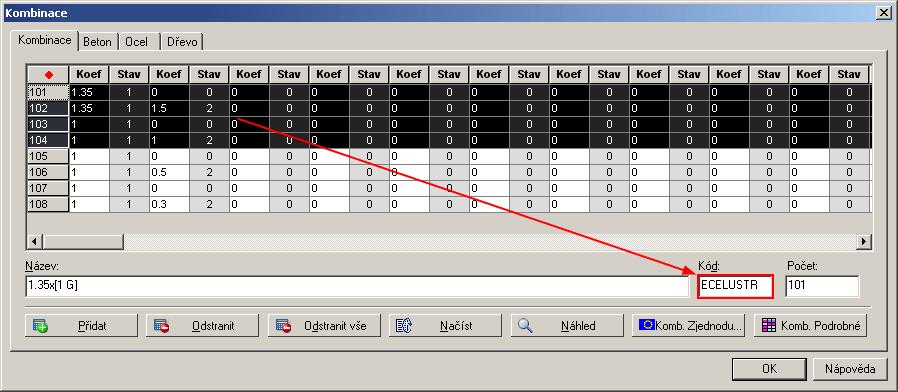Click the horizontal scrollbar thumb

click(83, 242)
